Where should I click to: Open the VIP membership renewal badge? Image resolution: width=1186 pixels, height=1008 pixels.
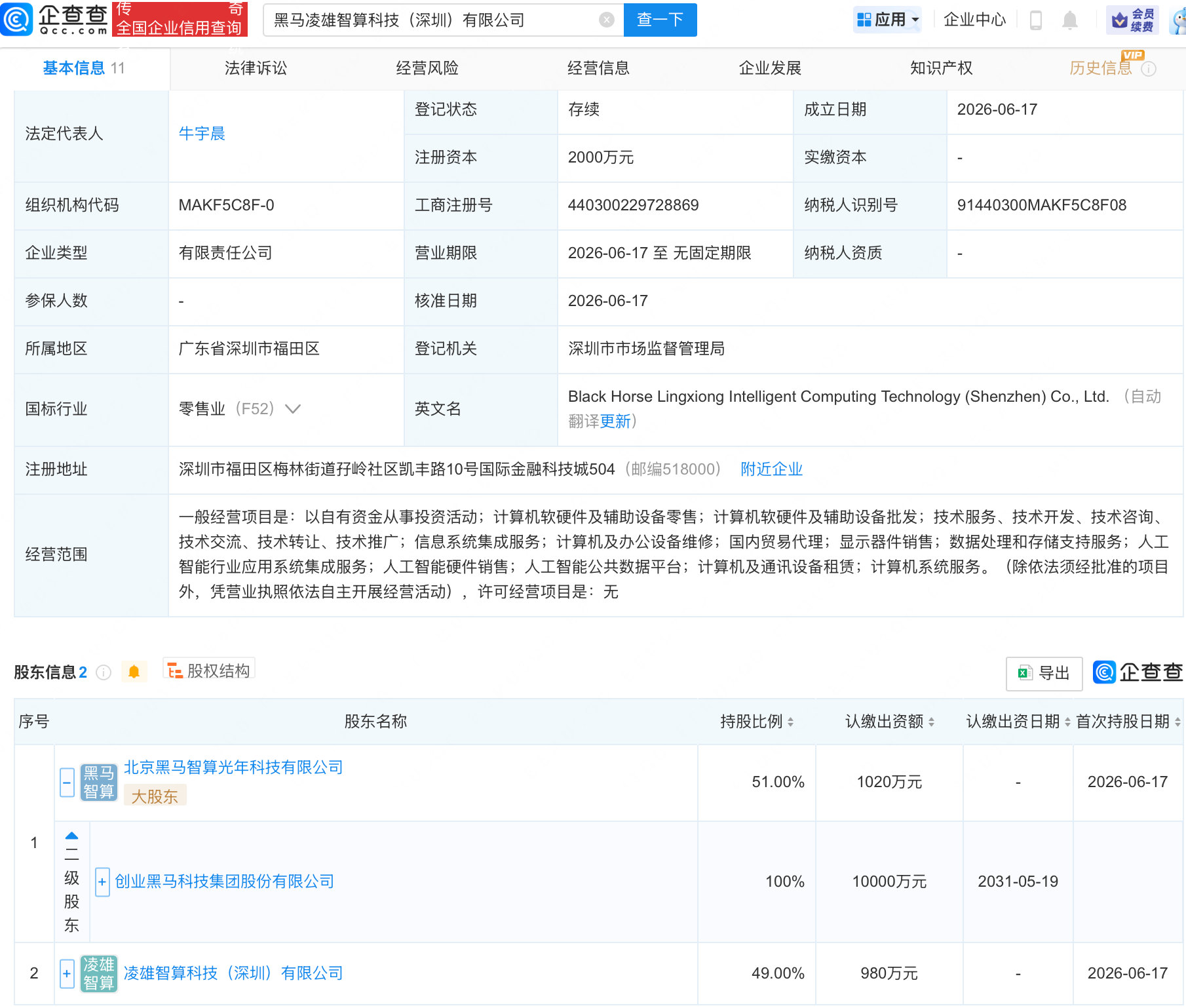[x=1132, y=20]
